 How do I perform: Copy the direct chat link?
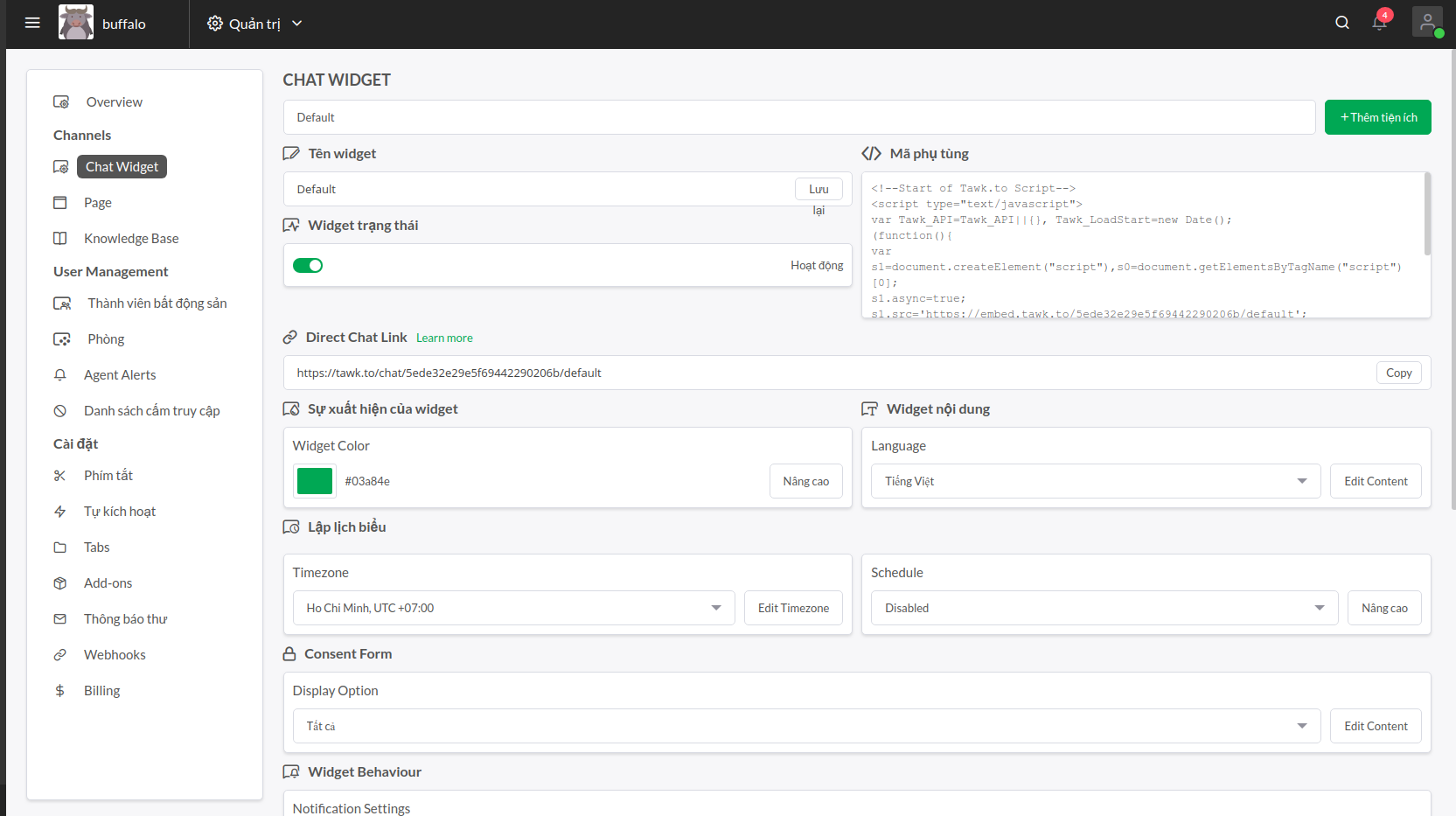(1398, 373)
